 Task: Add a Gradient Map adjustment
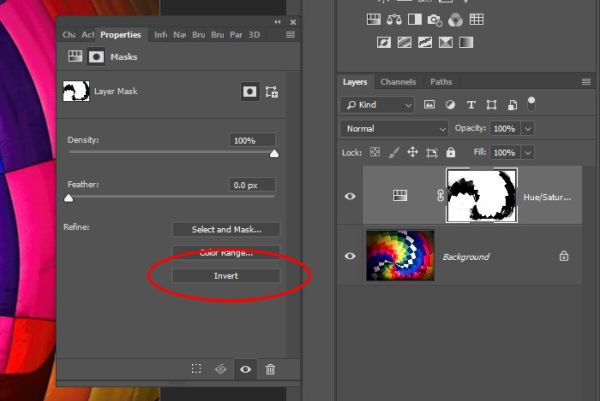[x=466, y=42]
